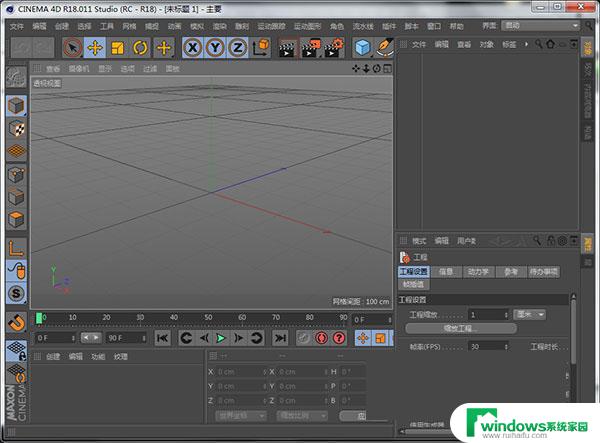Go to end of animation
Image resolution: width=600 pixels, height=443 pixels.
click(280, 338)
